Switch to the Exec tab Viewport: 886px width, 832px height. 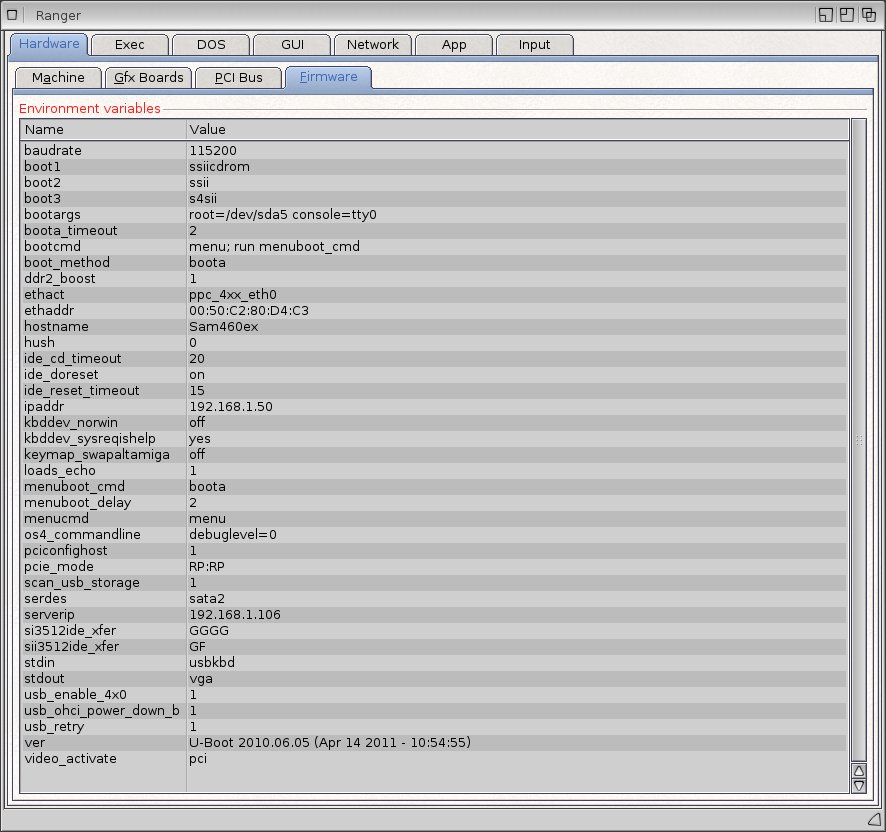[129, 45]
